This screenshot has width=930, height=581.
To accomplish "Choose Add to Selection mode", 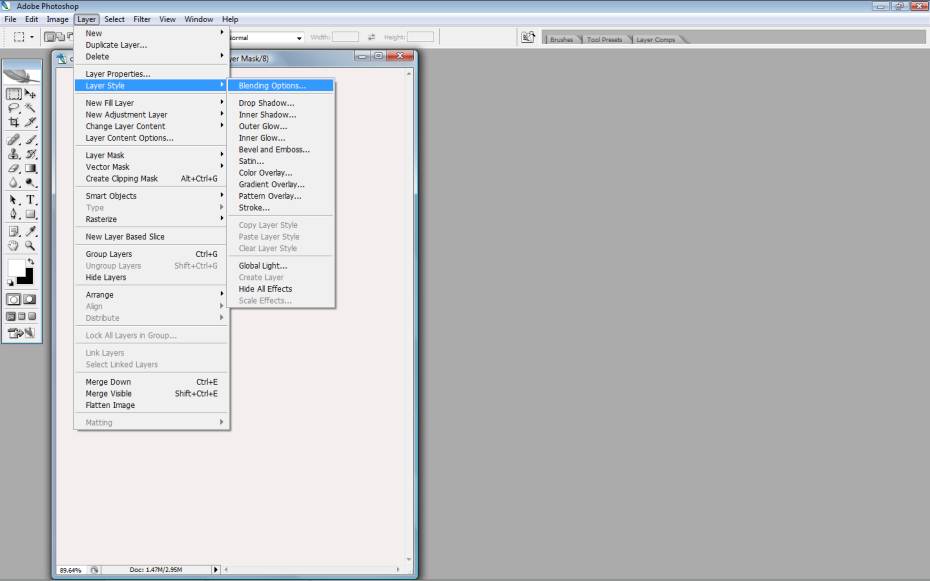I will [60, 37].
